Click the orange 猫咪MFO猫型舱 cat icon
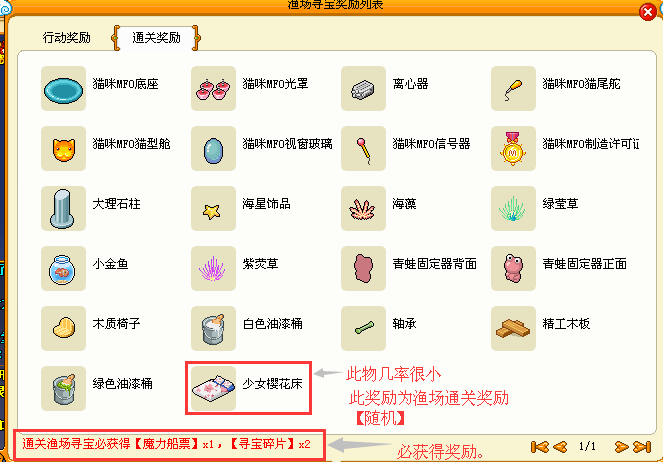The height and width of the screenshot is (462, 663). tap(63, 149)
